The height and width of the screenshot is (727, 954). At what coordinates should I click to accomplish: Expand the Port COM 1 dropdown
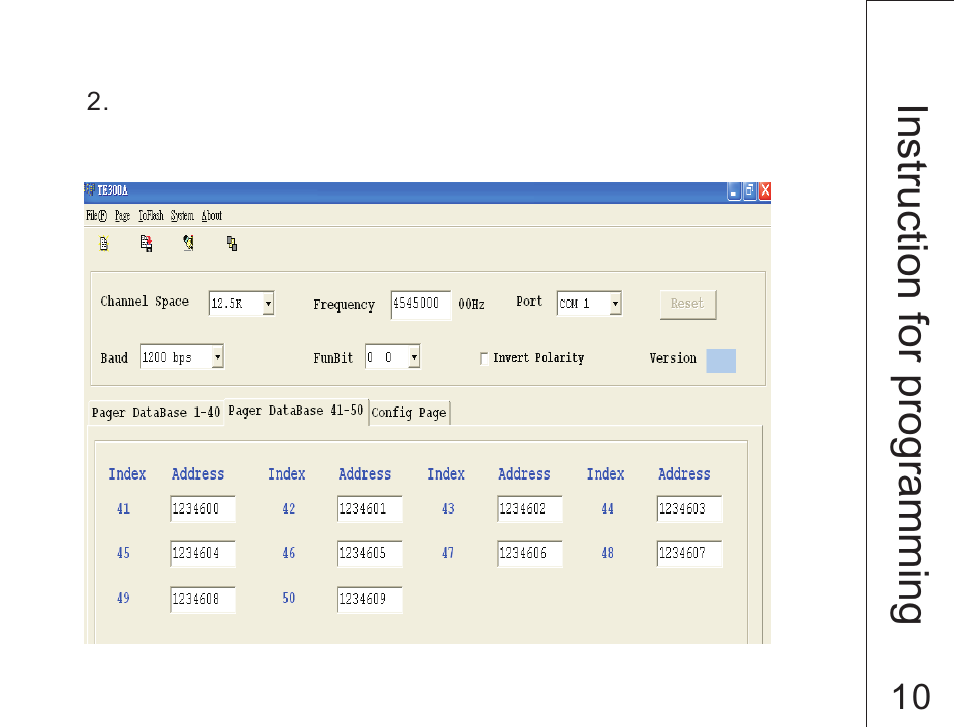point(615,303)
